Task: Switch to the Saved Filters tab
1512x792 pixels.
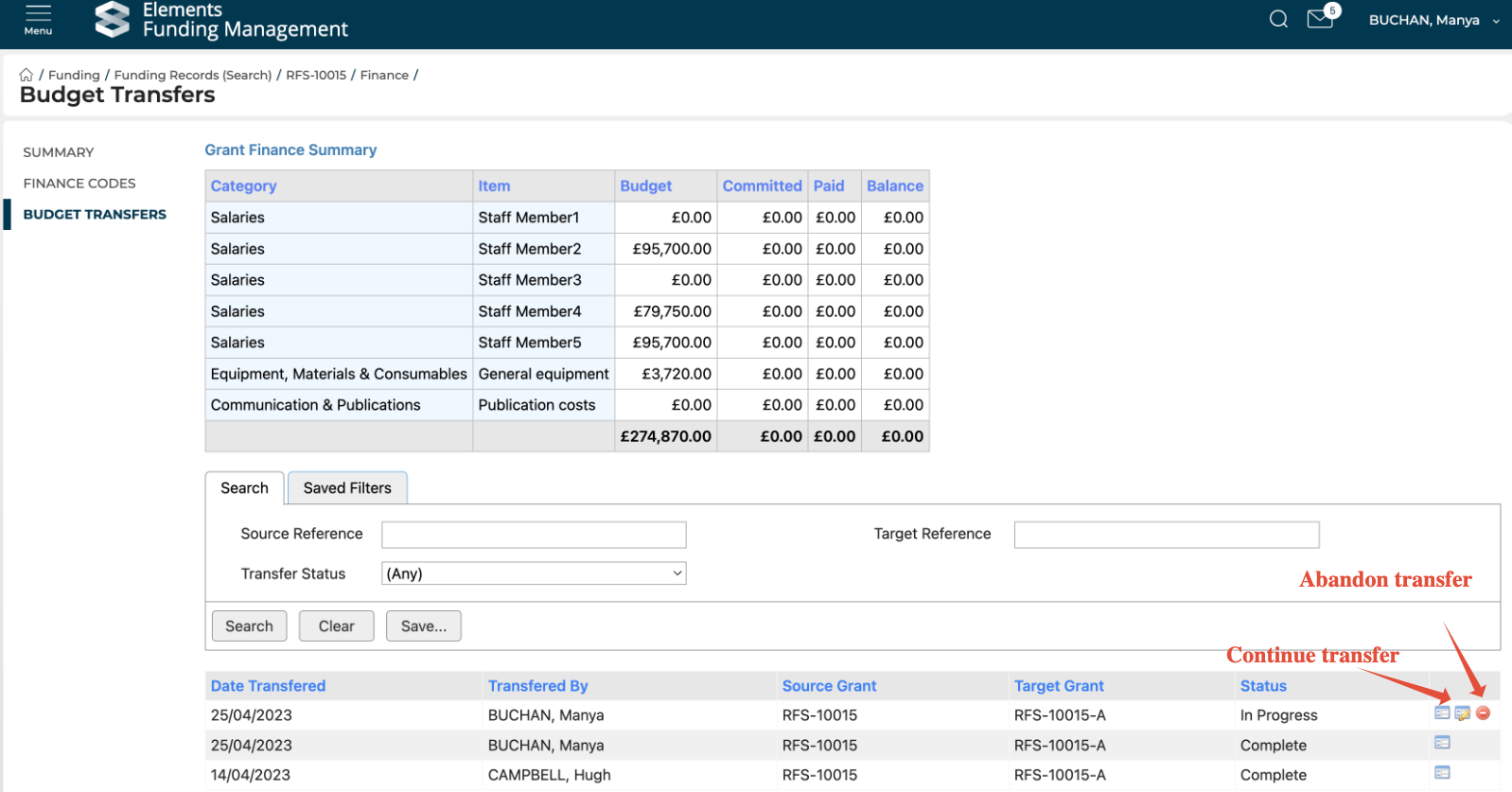Action: point(347,488)
